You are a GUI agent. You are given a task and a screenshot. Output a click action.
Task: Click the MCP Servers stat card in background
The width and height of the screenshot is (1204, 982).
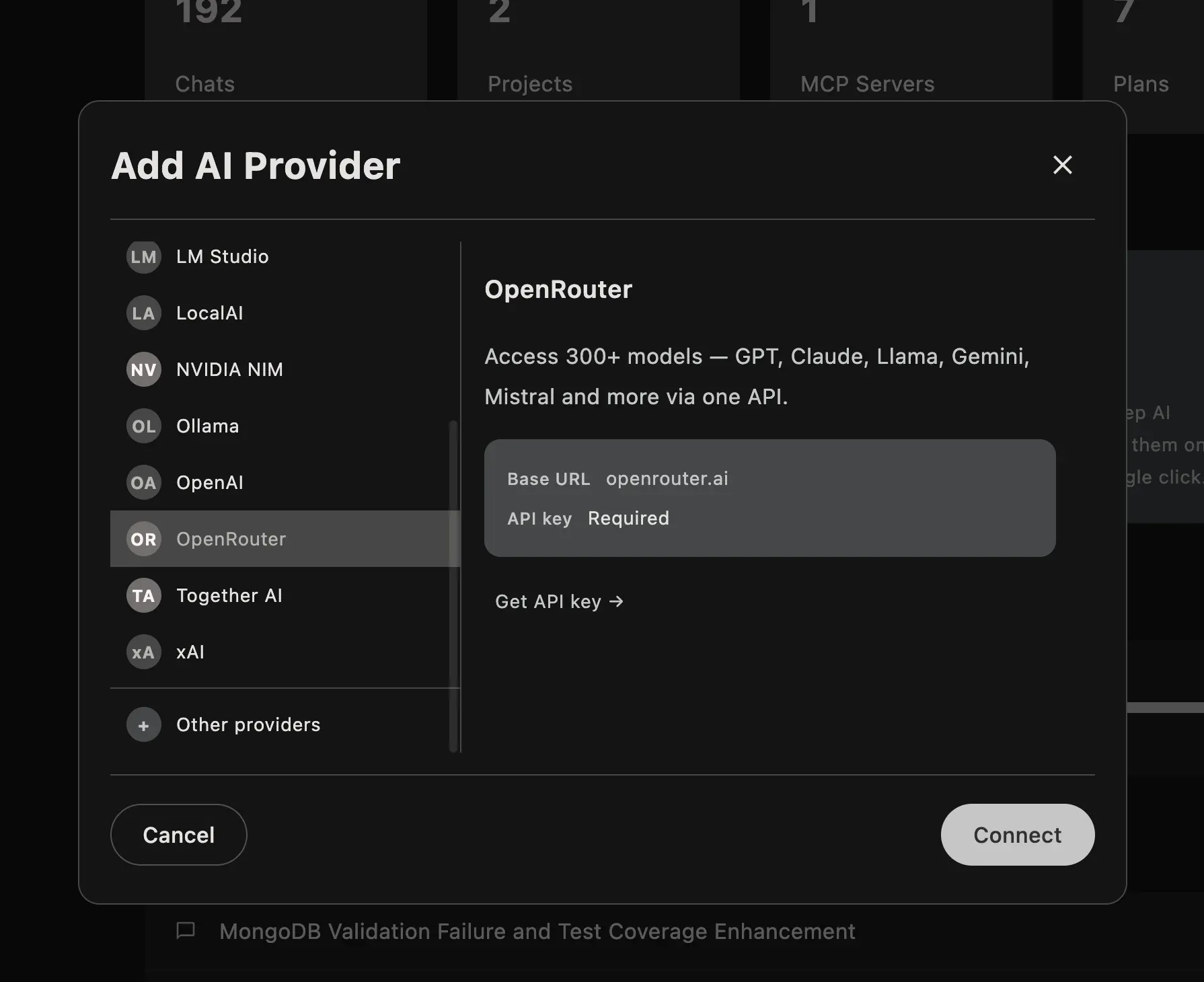click(x=911, y=50)
